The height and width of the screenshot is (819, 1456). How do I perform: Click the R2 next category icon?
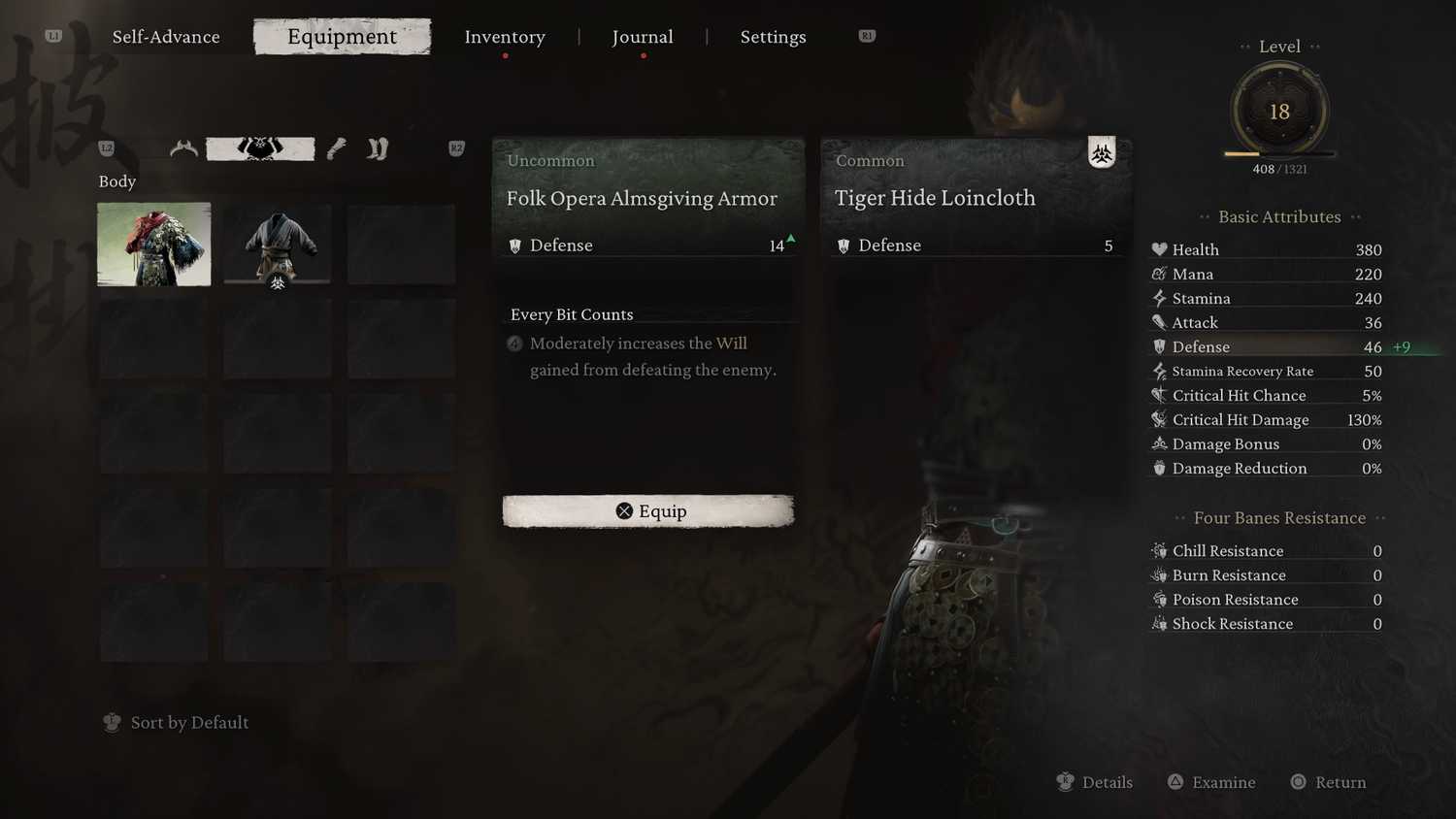[x=456, y=148]
